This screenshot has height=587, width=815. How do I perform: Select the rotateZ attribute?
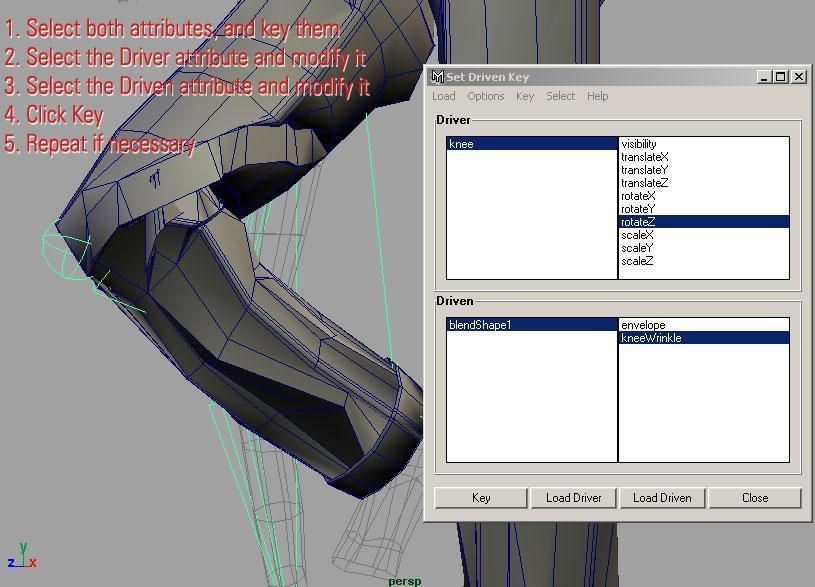[x=704, y=221]
